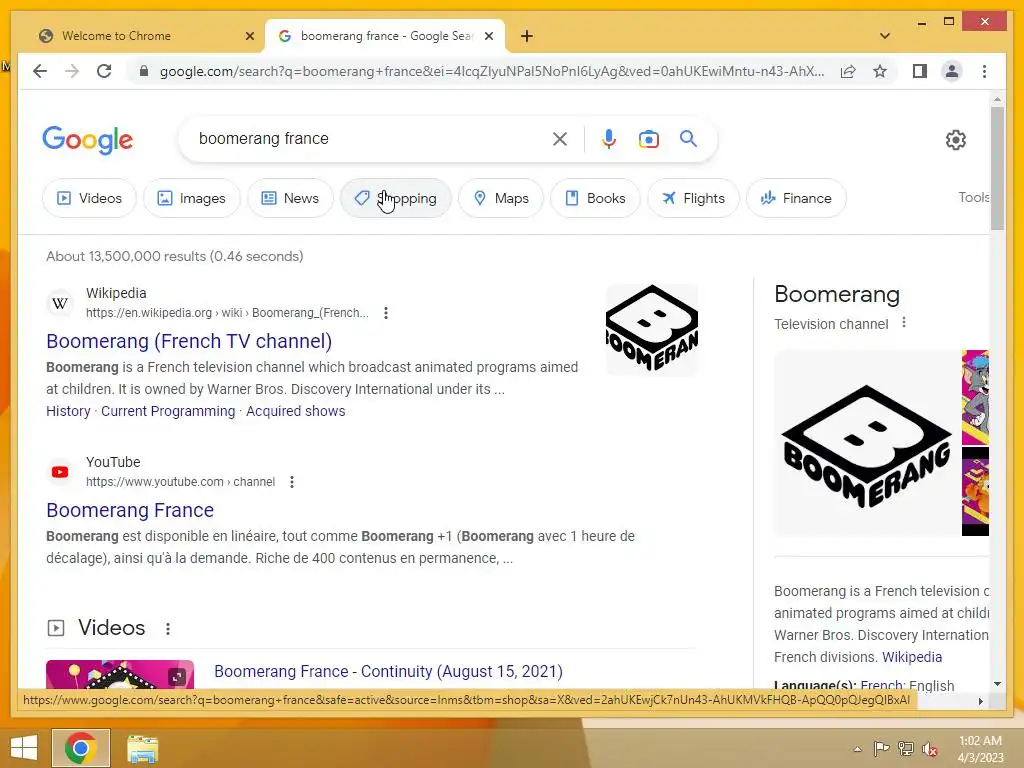The image size is (1024, 768).
Task: Reload the Google search page
Action: pos(104,71)
